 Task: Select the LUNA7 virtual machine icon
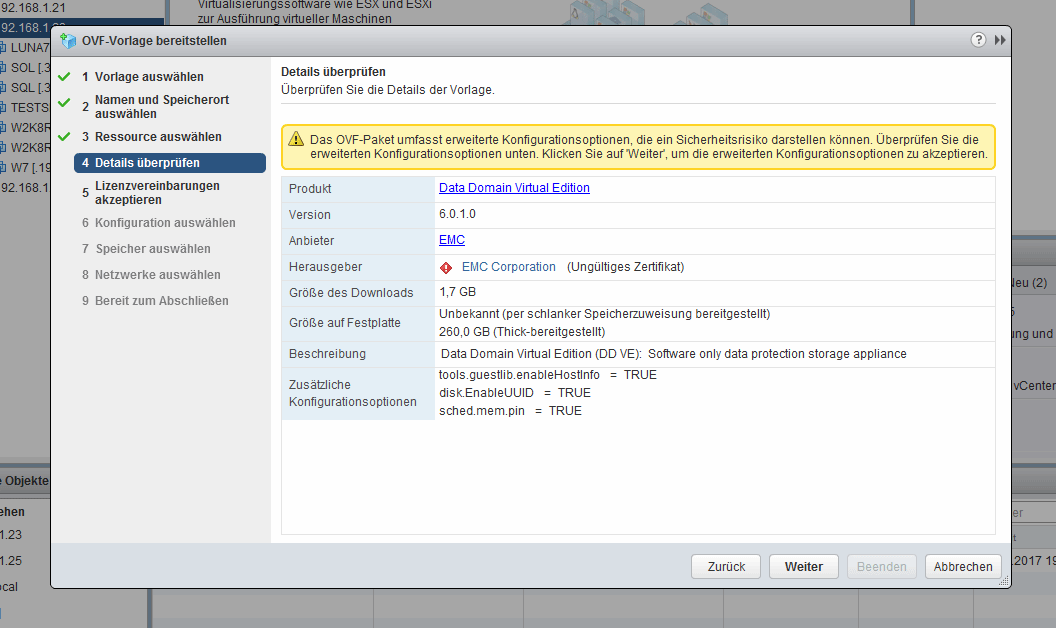pos(3,47)
